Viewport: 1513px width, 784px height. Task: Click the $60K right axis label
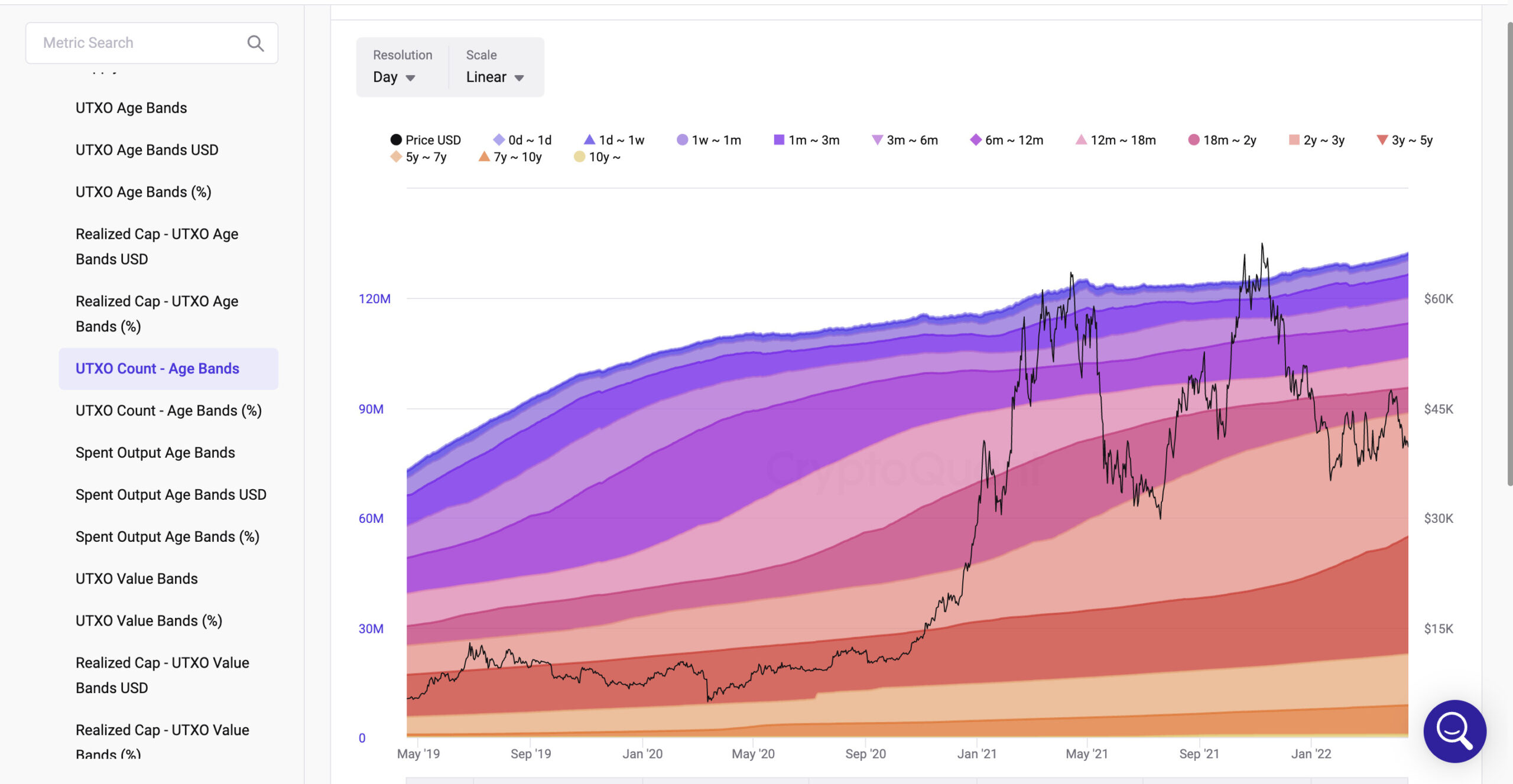(x=1439, y=299)
